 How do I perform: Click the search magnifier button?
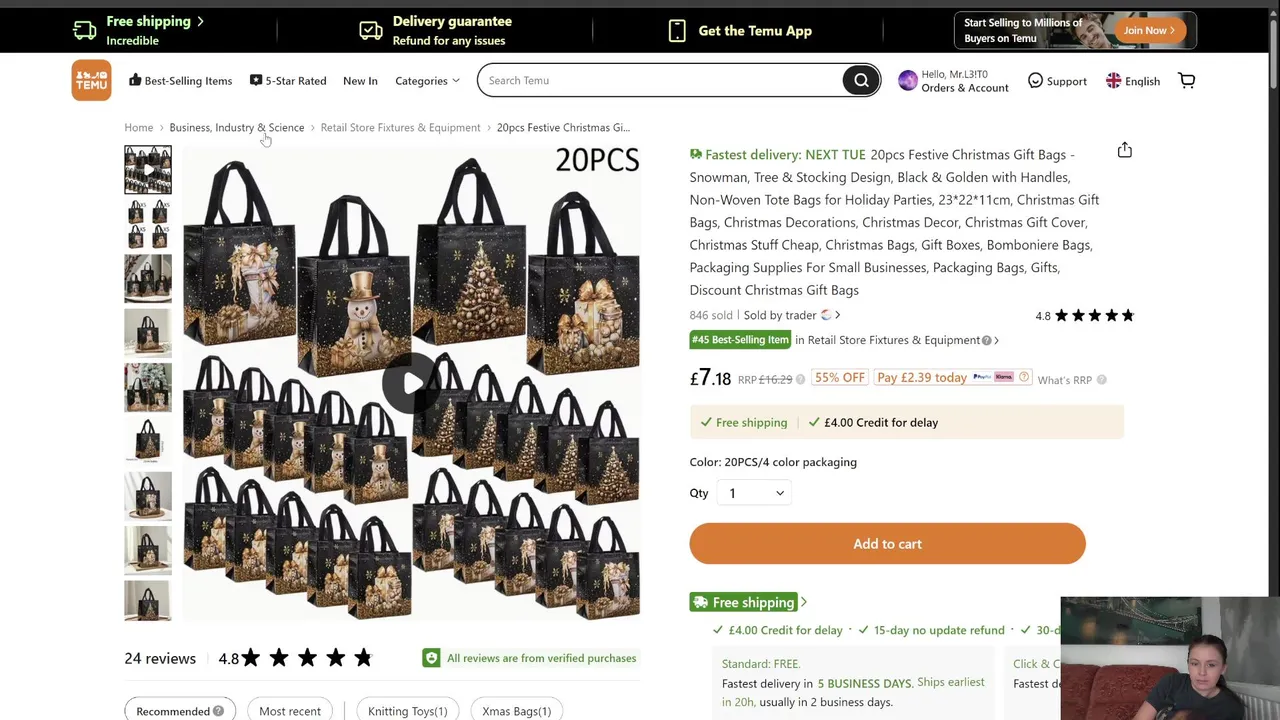click(861, 80)
